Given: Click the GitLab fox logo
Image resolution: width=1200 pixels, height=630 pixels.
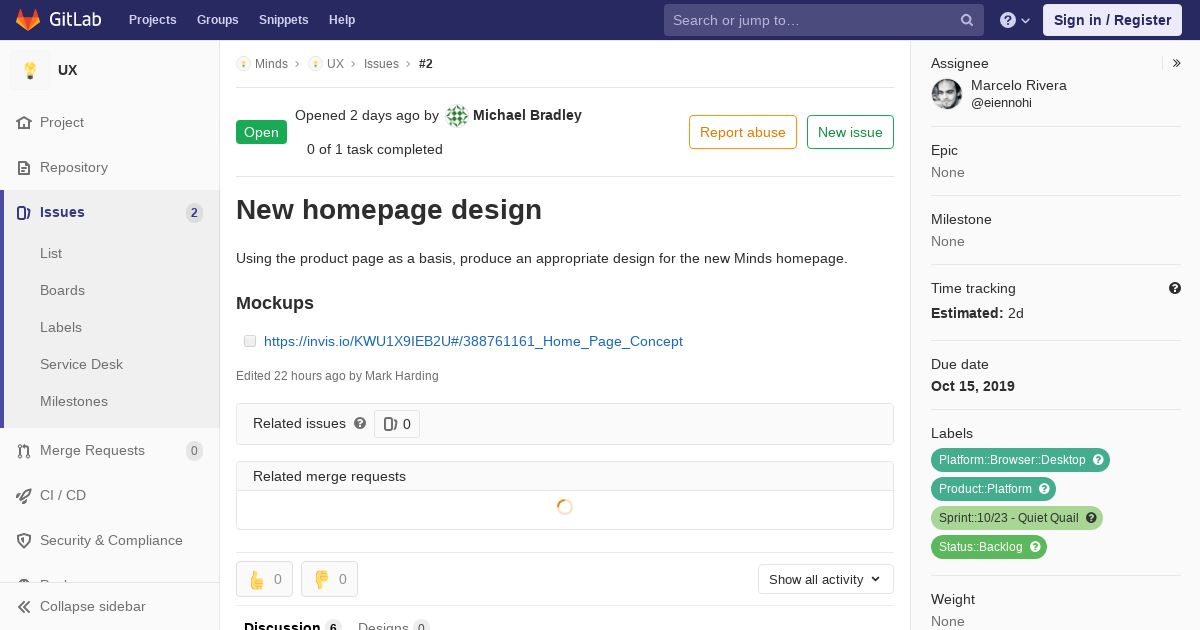Looking at the screenshot, I should click(x=28, y=19).
